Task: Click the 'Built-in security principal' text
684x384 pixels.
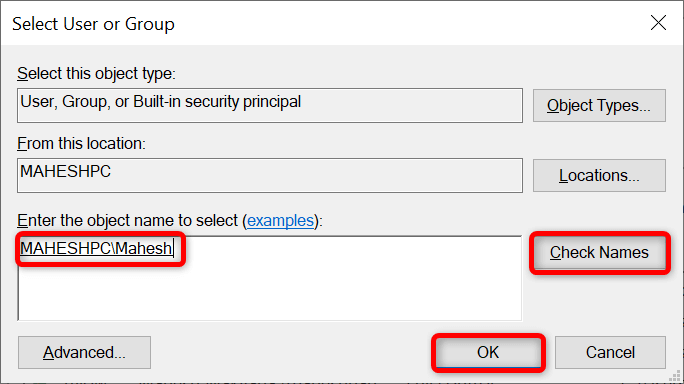Action: (217, 102)
